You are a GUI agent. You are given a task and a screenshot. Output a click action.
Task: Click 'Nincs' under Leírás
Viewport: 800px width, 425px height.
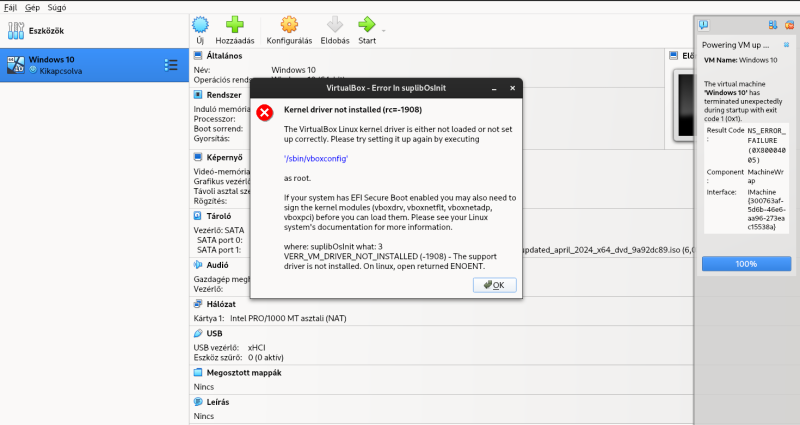(x=204, y=416)
